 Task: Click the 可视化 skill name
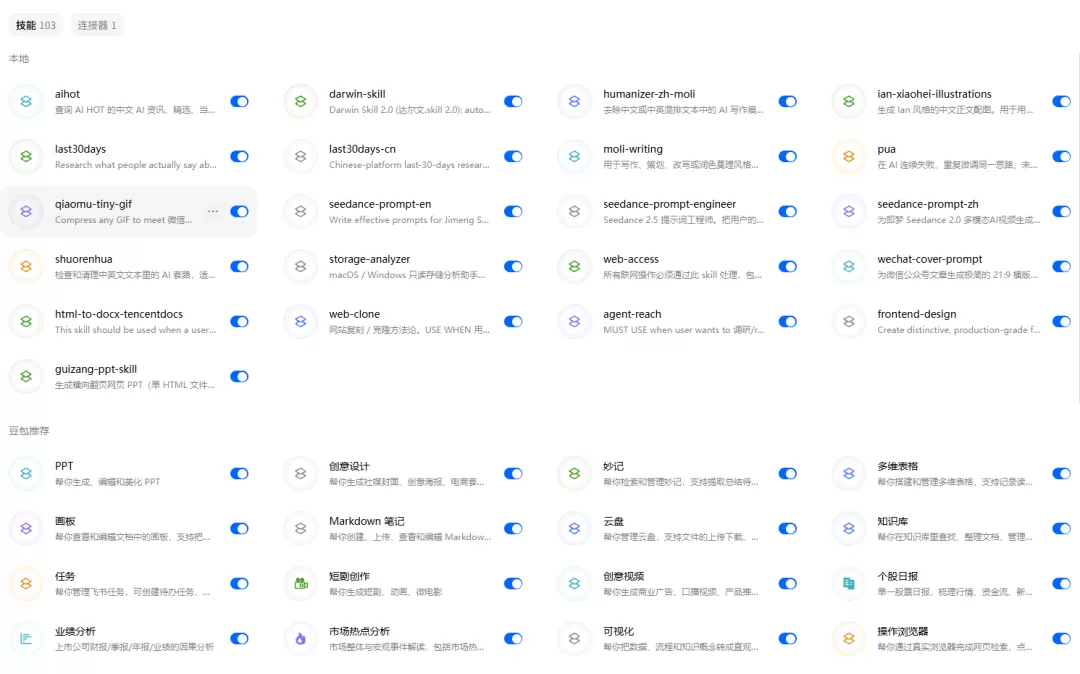(619, 631)
